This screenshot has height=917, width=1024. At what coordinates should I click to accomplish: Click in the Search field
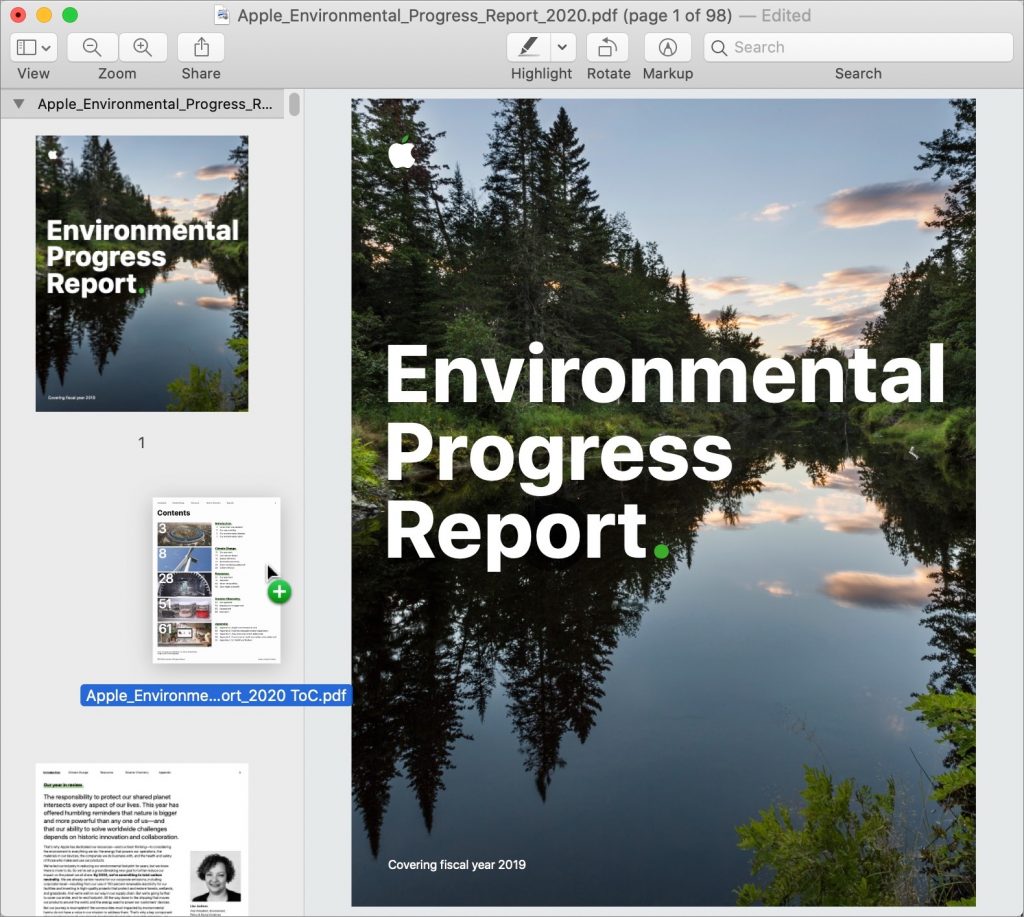pos(860,47)
